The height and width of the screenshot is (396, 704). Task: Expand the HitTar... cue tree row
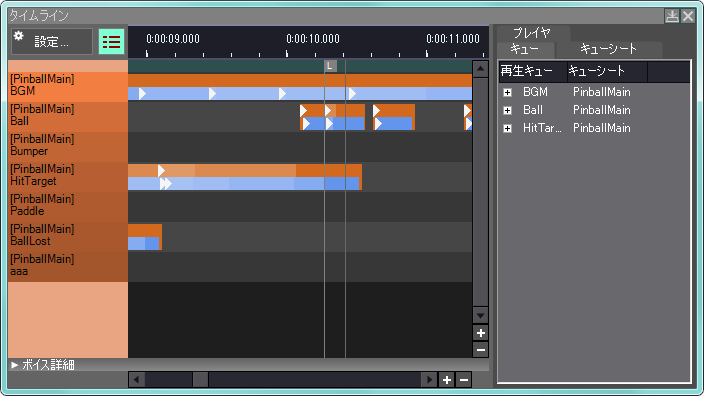click(507, 128)
